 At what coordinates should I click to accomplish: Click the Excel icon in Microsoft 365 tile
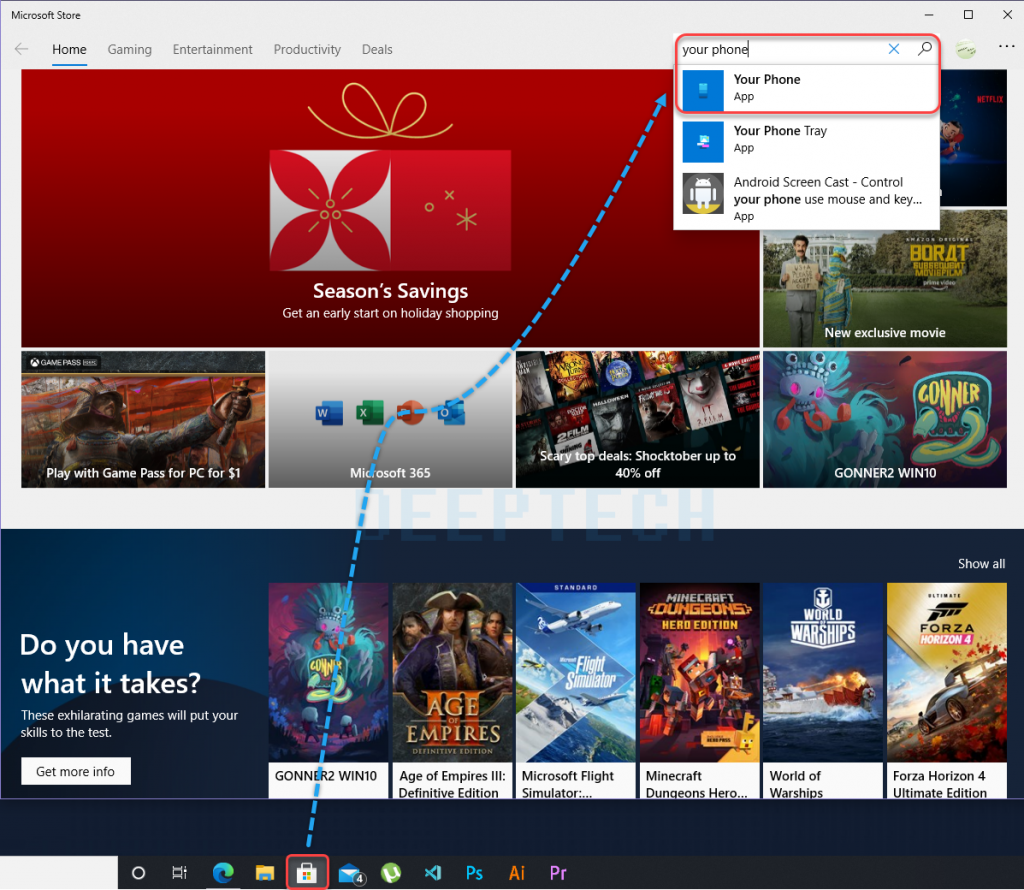tap(369, 413)
